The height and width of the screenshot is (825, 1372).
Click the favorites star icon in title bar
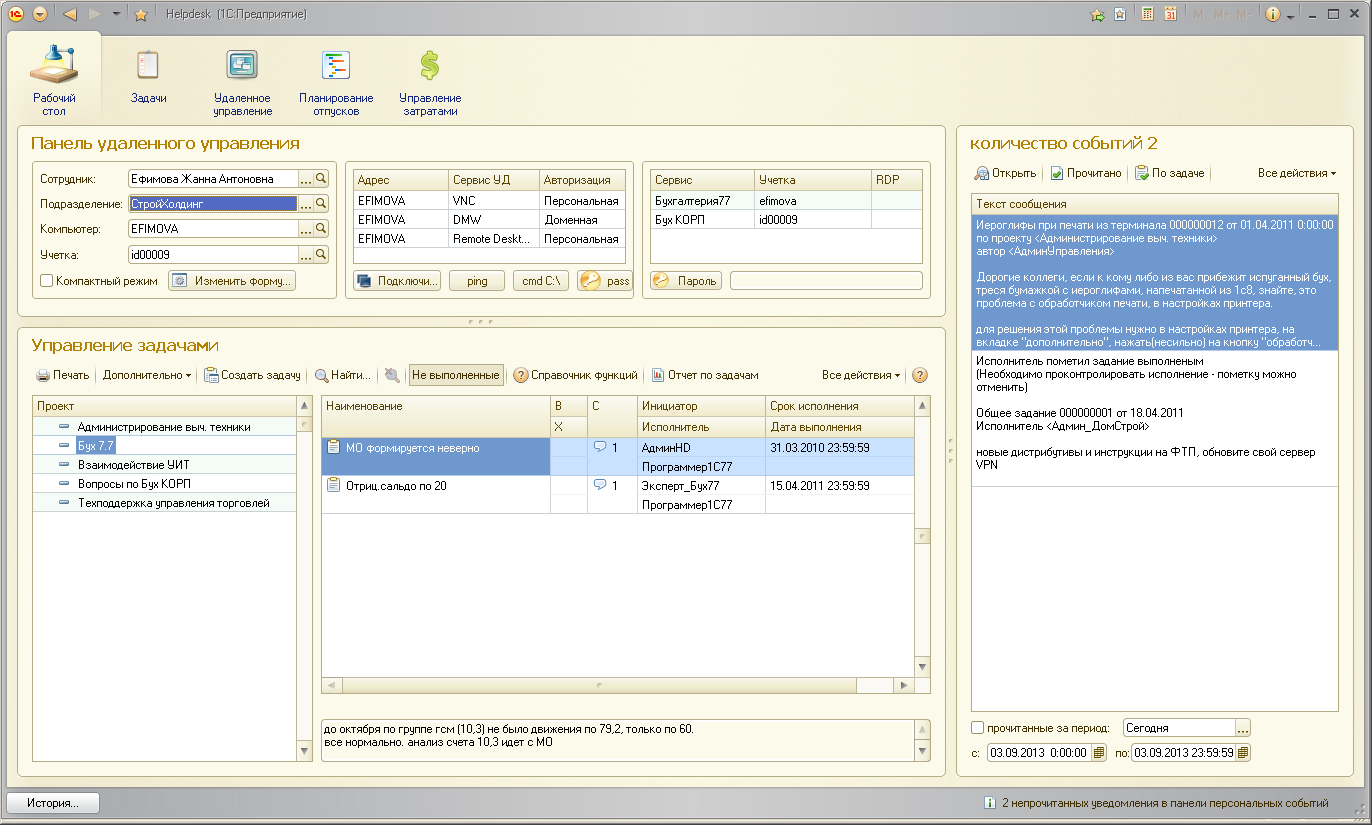coord(141,15)
